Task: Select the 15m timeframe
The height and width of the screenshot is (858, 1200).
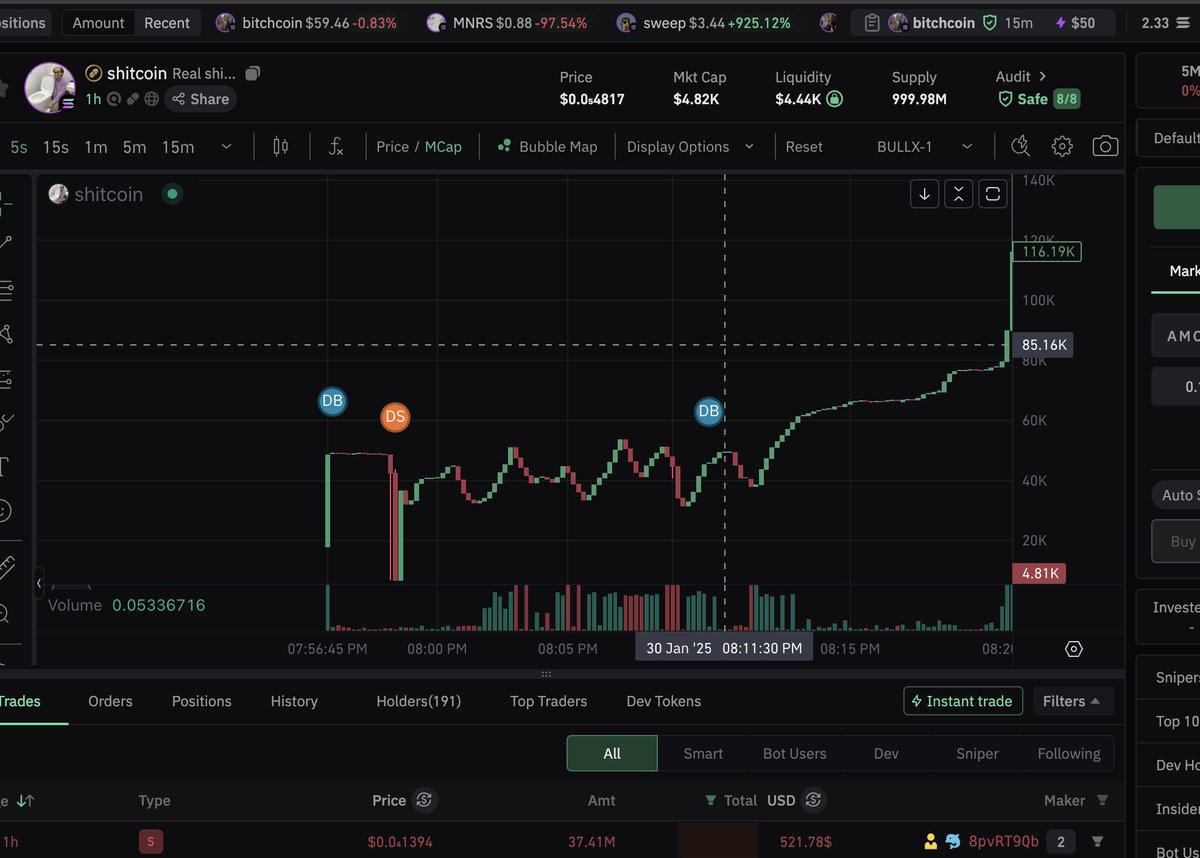Action: click(178, 147)
